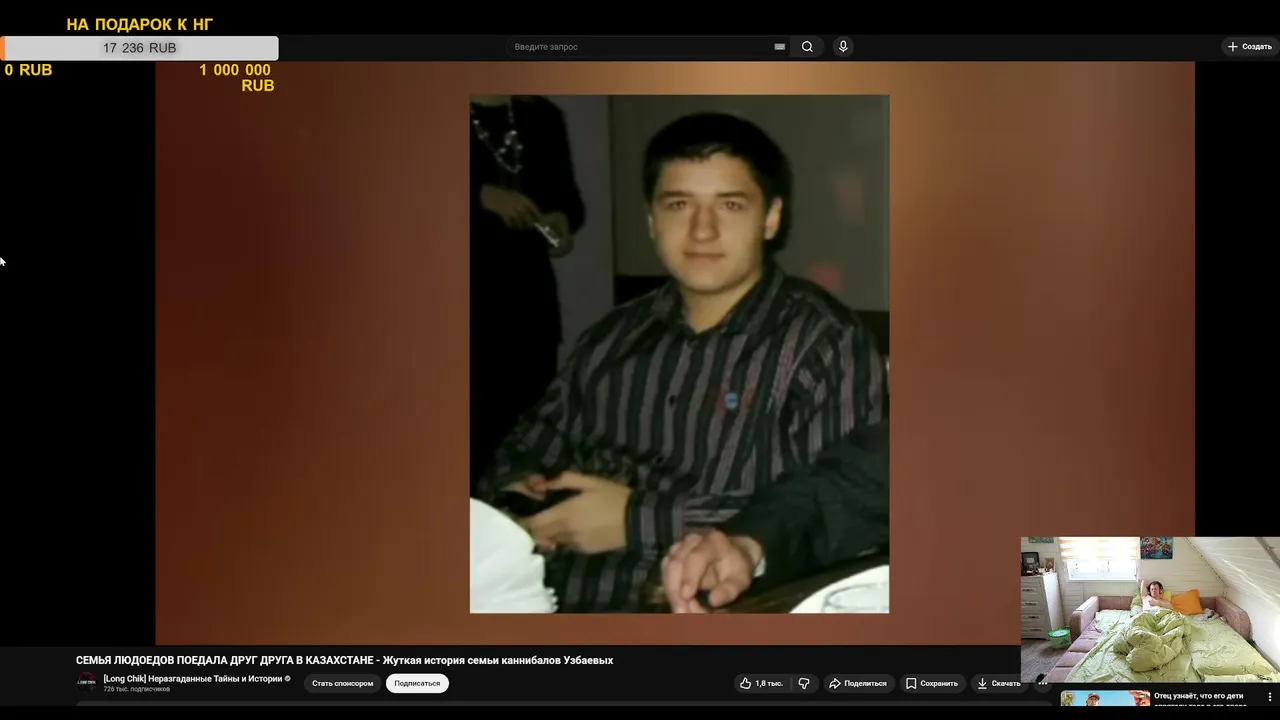Dislike the video with the thumbs-down icon

click(803, 684)
